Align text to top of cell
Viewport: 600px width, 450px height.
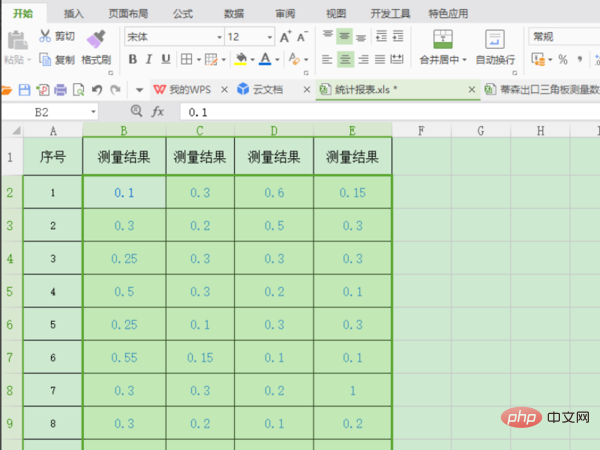[328, 36]
